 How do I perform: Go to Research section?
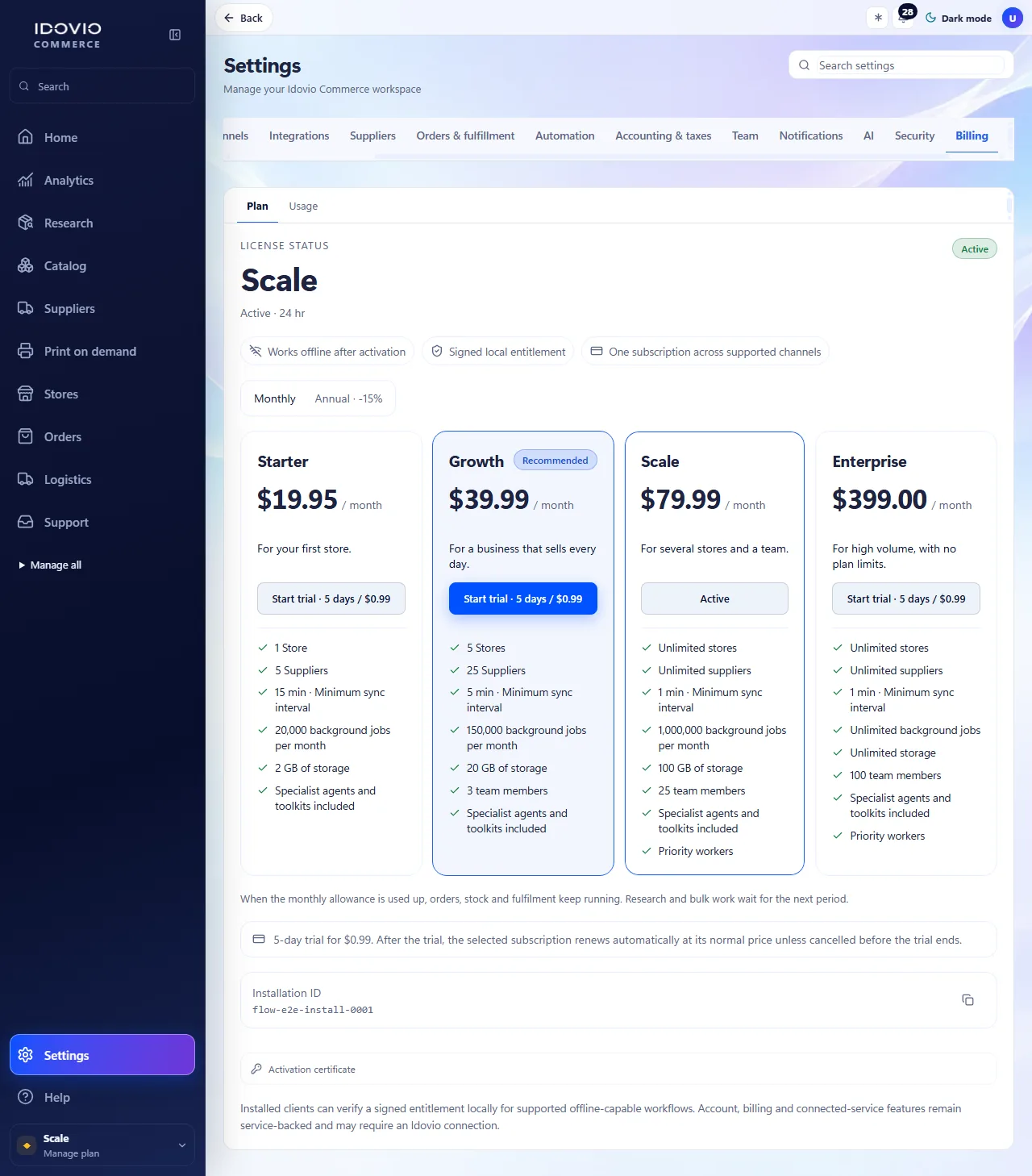pos(102,223)
